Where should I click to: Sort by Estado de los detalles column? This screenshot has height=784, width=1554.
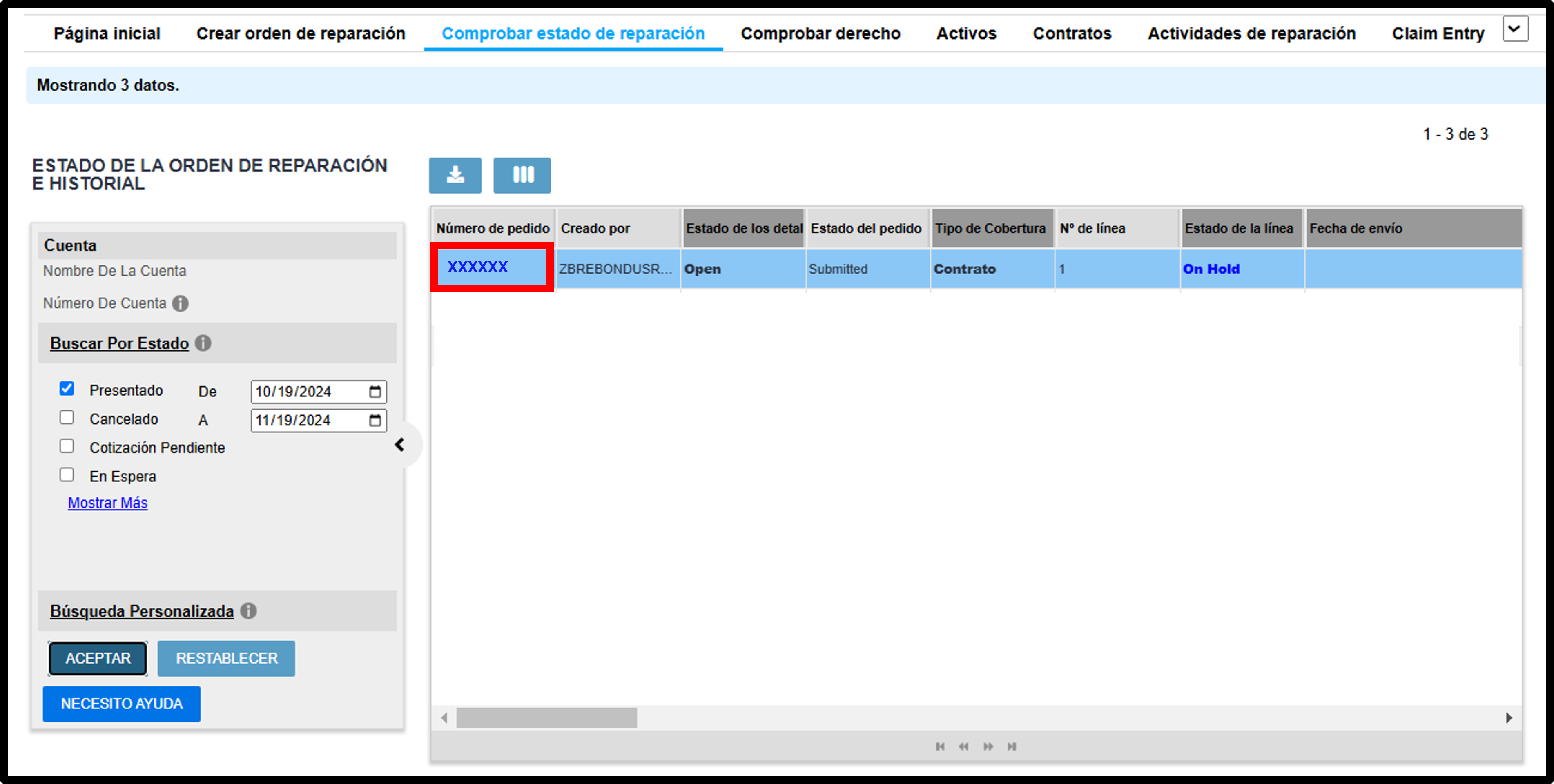(744, 228)
